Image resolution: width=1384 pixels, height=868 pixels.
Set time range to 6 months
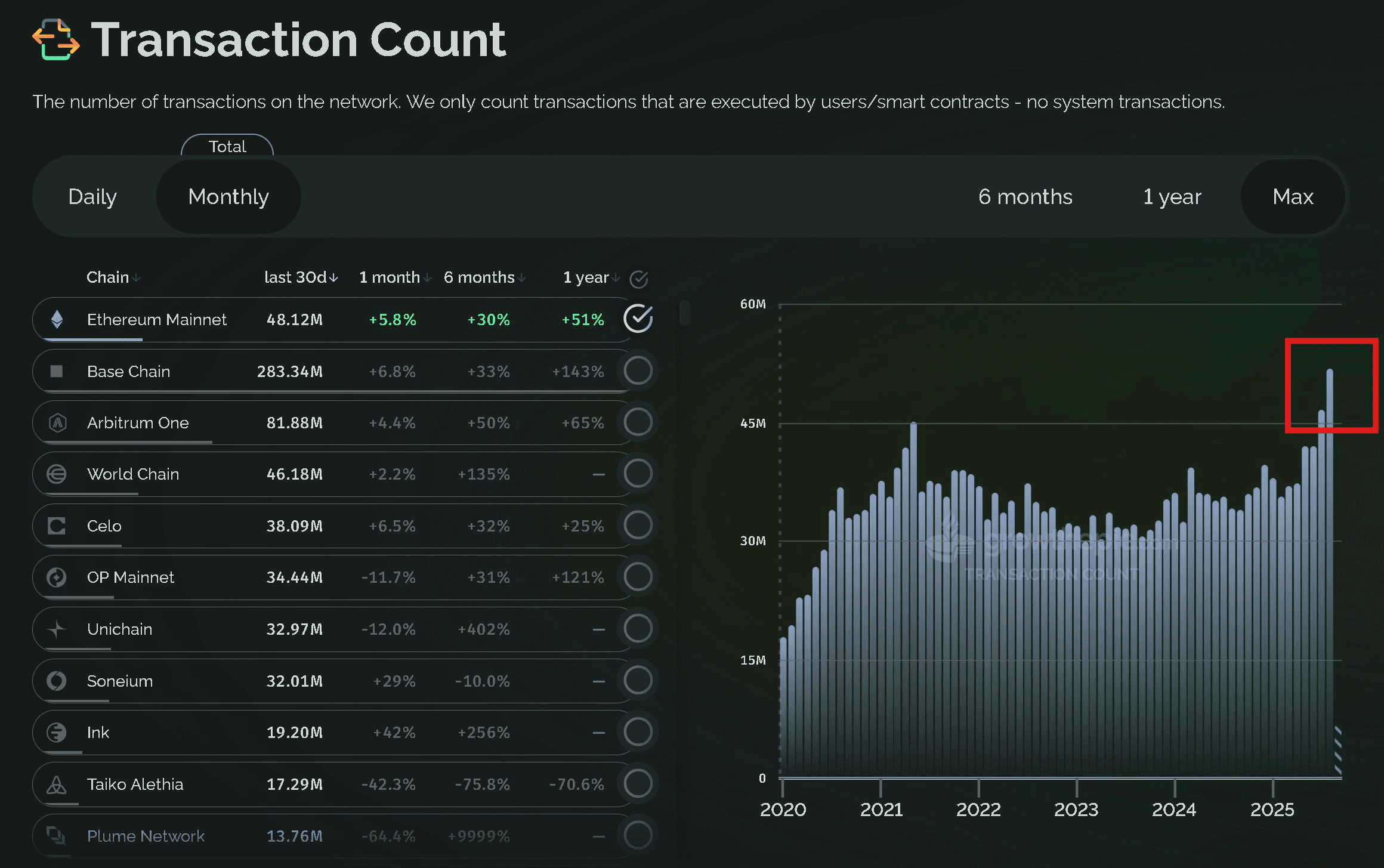tap(1025, 197)
